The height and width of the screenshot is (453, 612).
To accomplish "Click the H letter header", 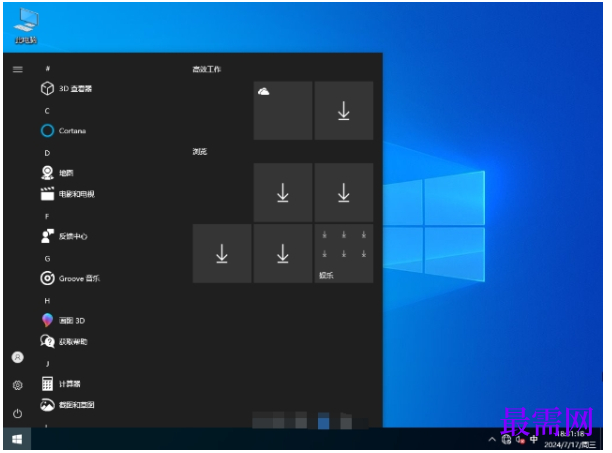I will (x=47, y=301).
